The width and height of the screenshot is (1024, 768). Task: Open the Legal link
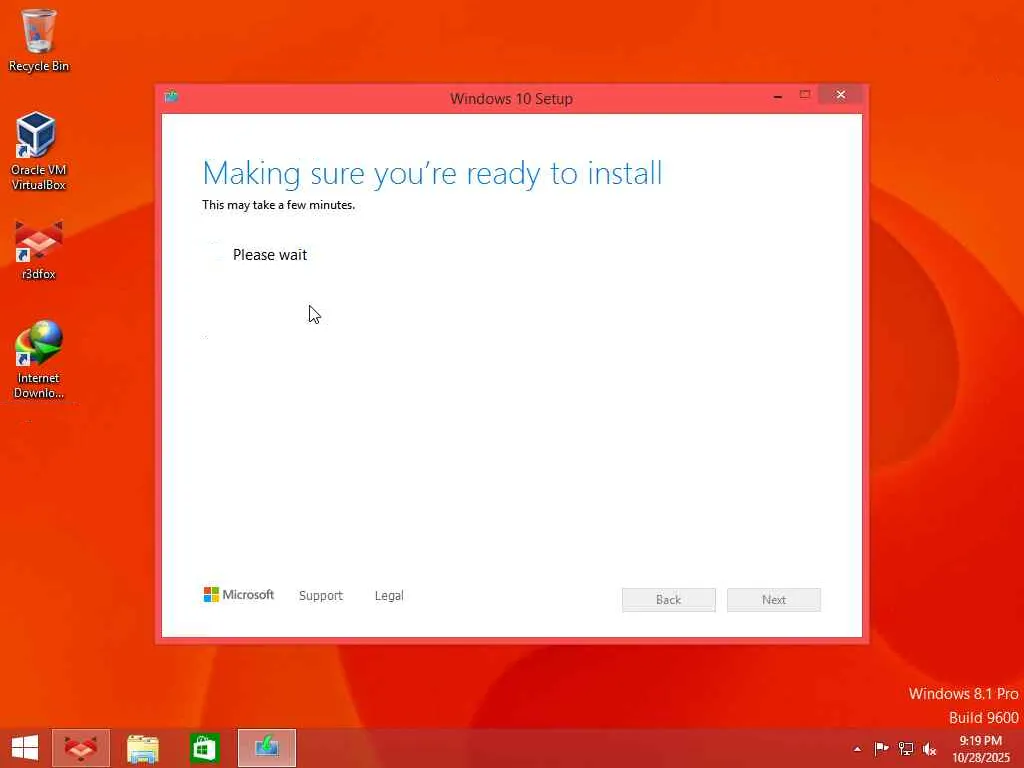click(x=389, y=596)
